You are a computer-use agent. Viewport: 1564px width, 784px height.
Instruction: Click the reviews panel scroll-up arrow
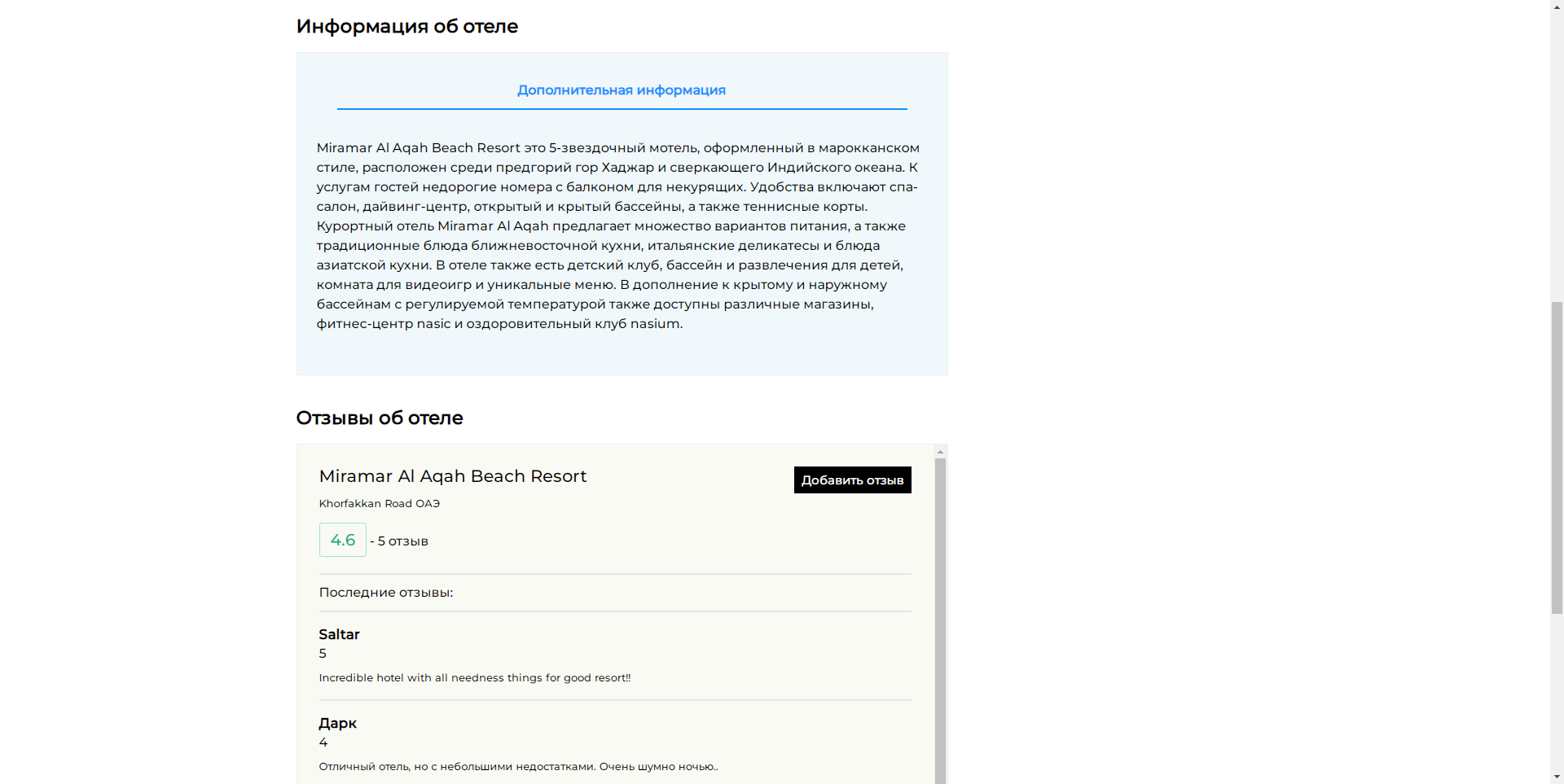[x=940, y=451]
